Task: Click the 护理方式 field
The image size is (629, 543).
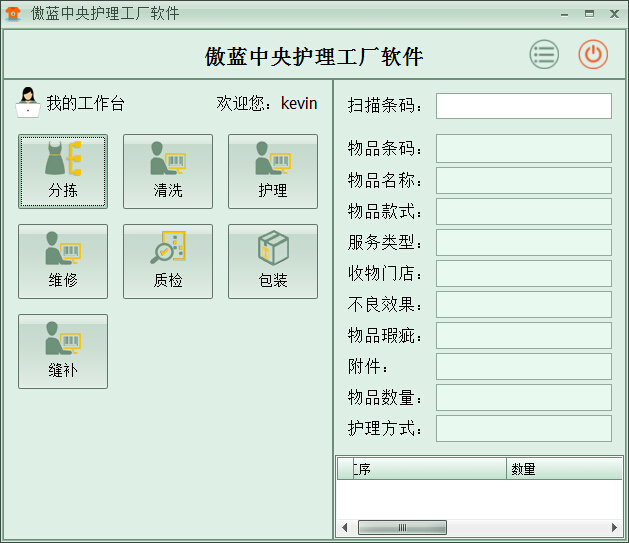Action: (523, 428)
